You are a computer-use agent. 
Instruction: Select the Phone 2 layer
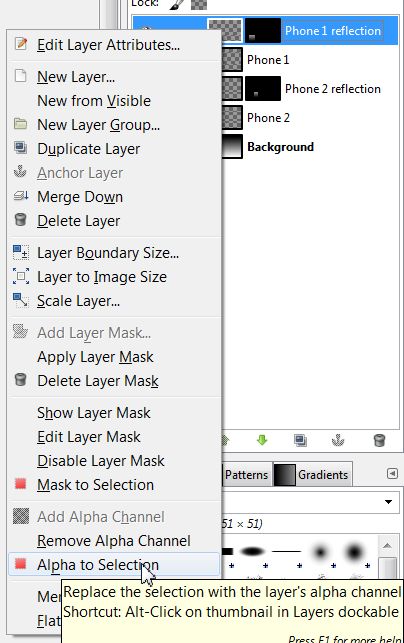(268, 118)
